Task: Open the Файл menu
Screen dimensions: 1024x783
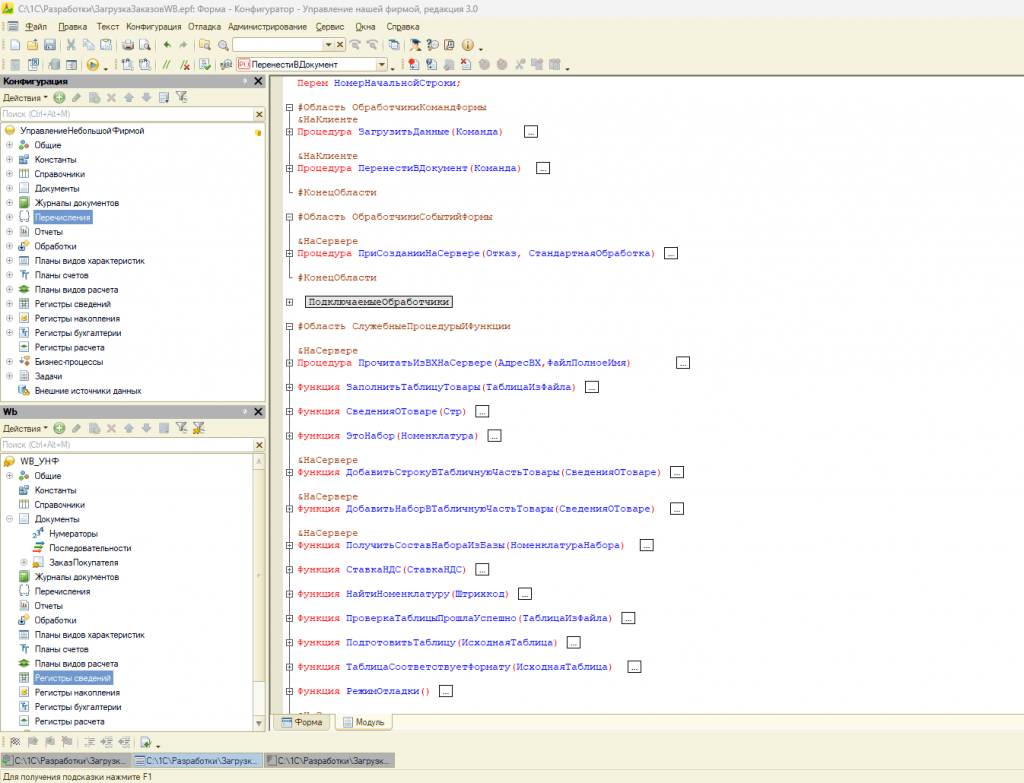Action: pyautogui.click(x=36, y=27)
